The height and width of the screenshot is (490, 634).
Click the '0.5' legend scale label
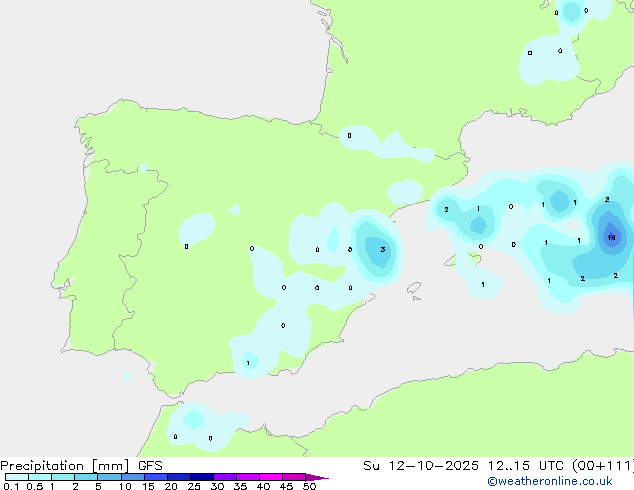pyautogui.click(x=35, y=486)
